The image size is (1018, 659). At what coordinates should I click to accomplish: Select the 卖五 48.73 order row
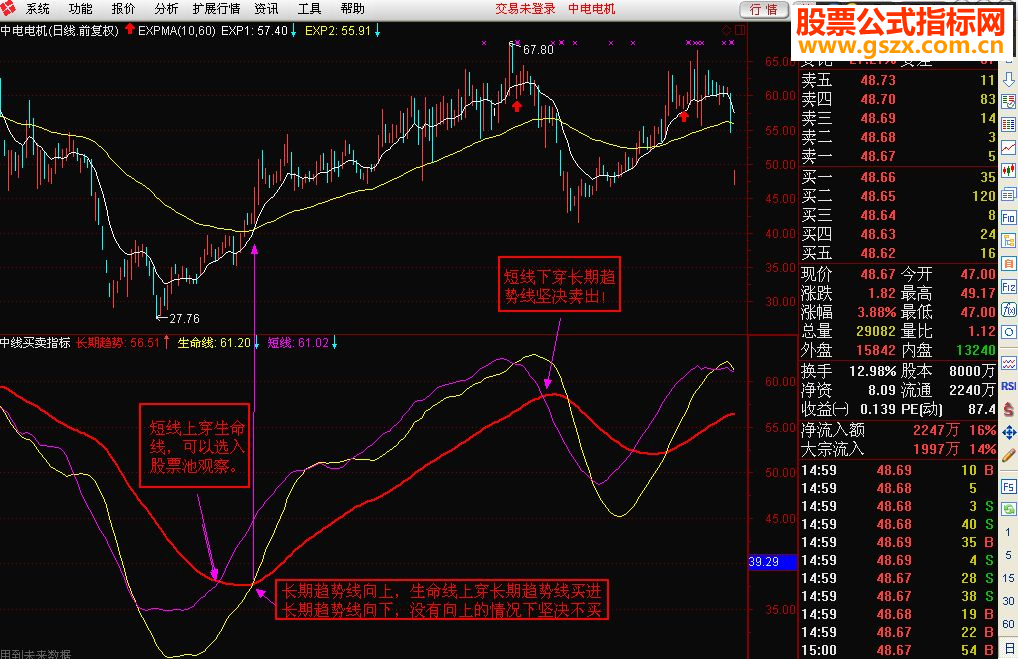899,80
